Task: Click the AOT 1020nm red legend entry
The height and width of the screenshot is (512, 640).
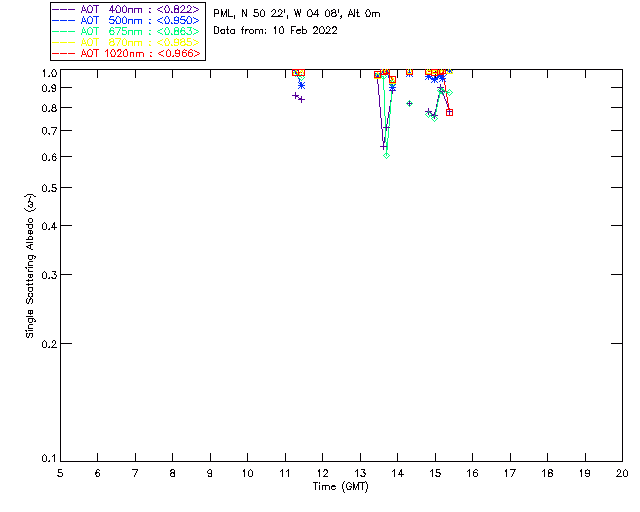Action: [126, 53]
